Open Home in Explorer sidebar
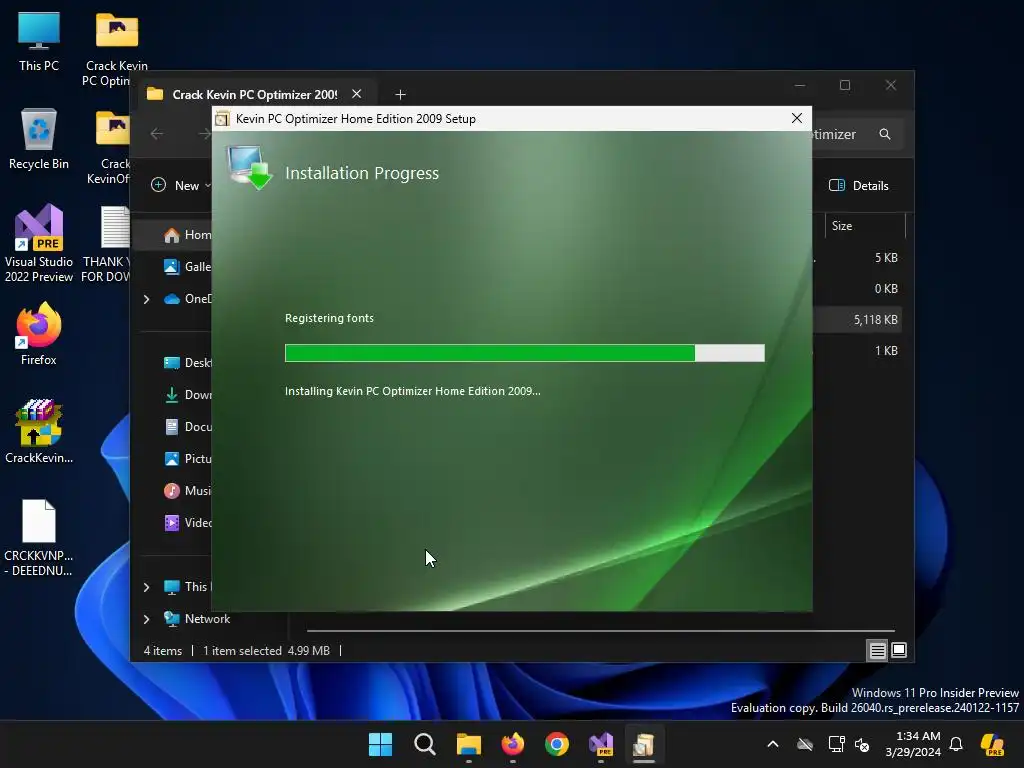 (x=187, y=235)
